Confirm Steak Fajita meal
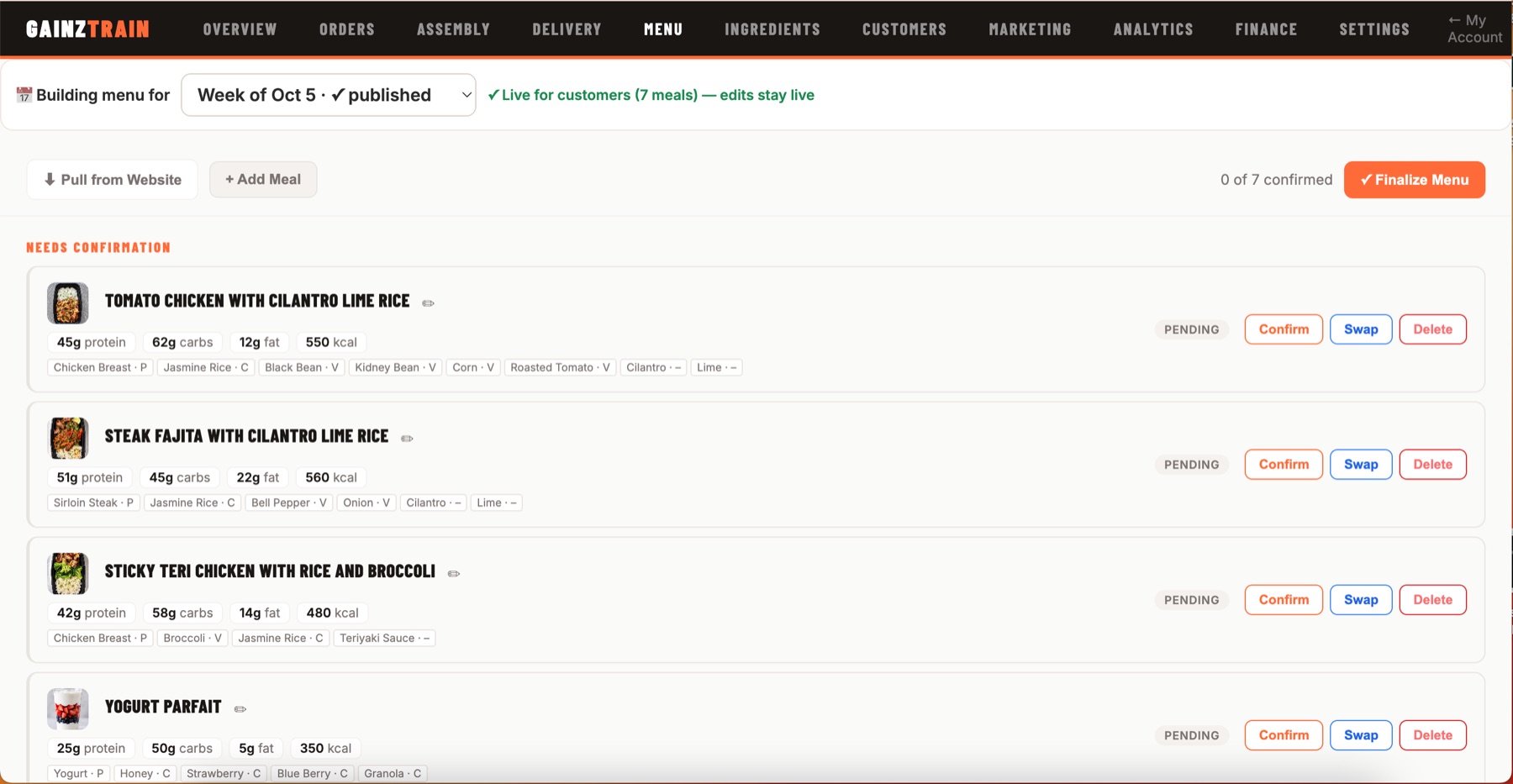This screenshot has width=1513, height=784. point(1284,465)
